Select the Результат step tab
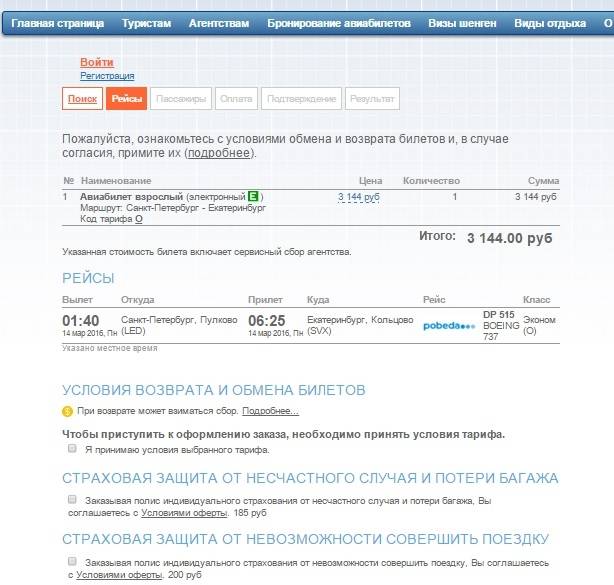Screen dimensions: 614x585 pos(372,99)
